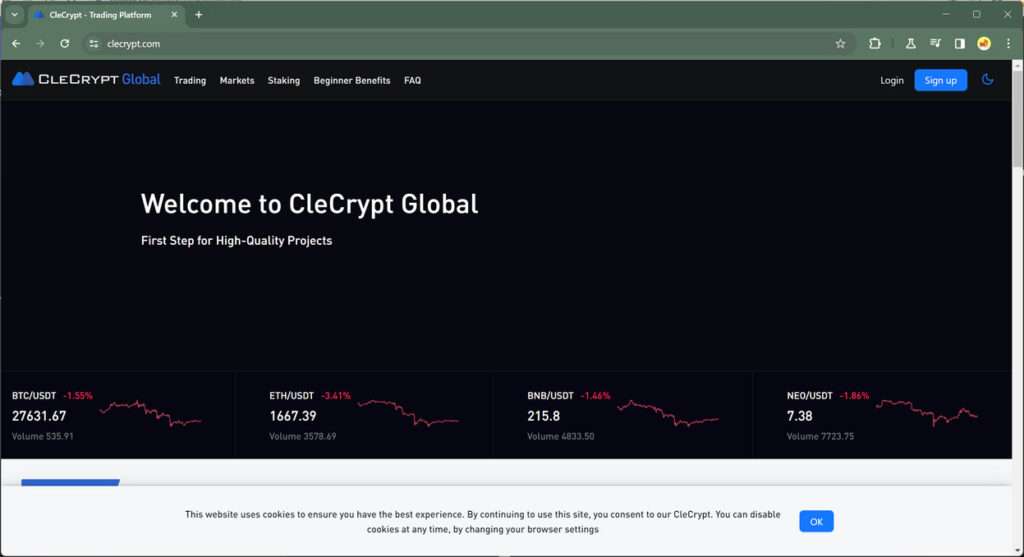The width and height of the screenshot is (1024, 557).
Task: Accept cookies with the OK button
Action: pos(816,521)
